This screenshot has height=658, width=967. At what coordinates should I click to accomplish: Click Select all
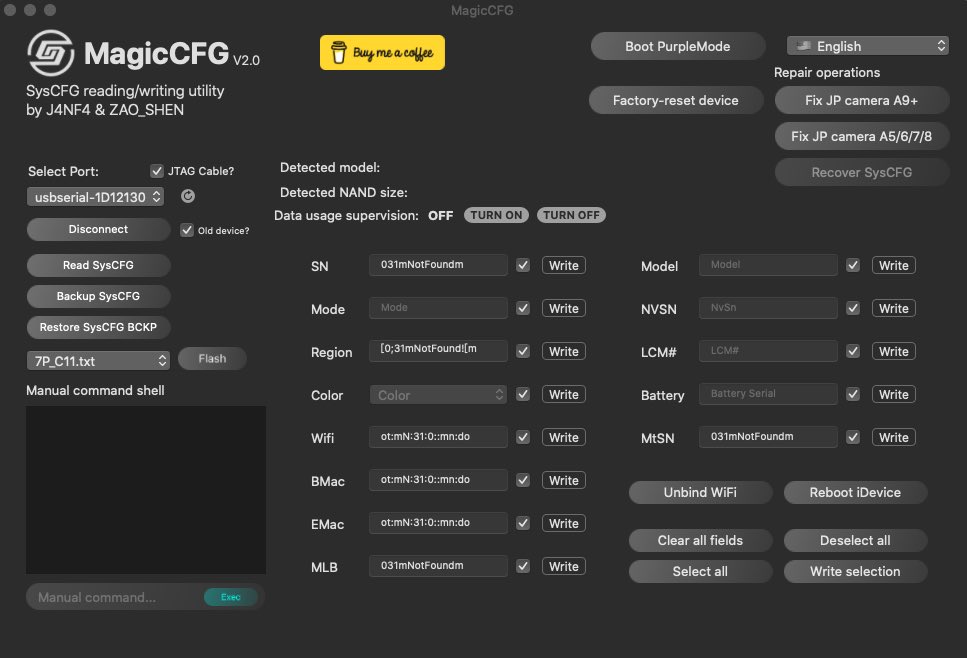pyautogui.click(x=700, y=571)
